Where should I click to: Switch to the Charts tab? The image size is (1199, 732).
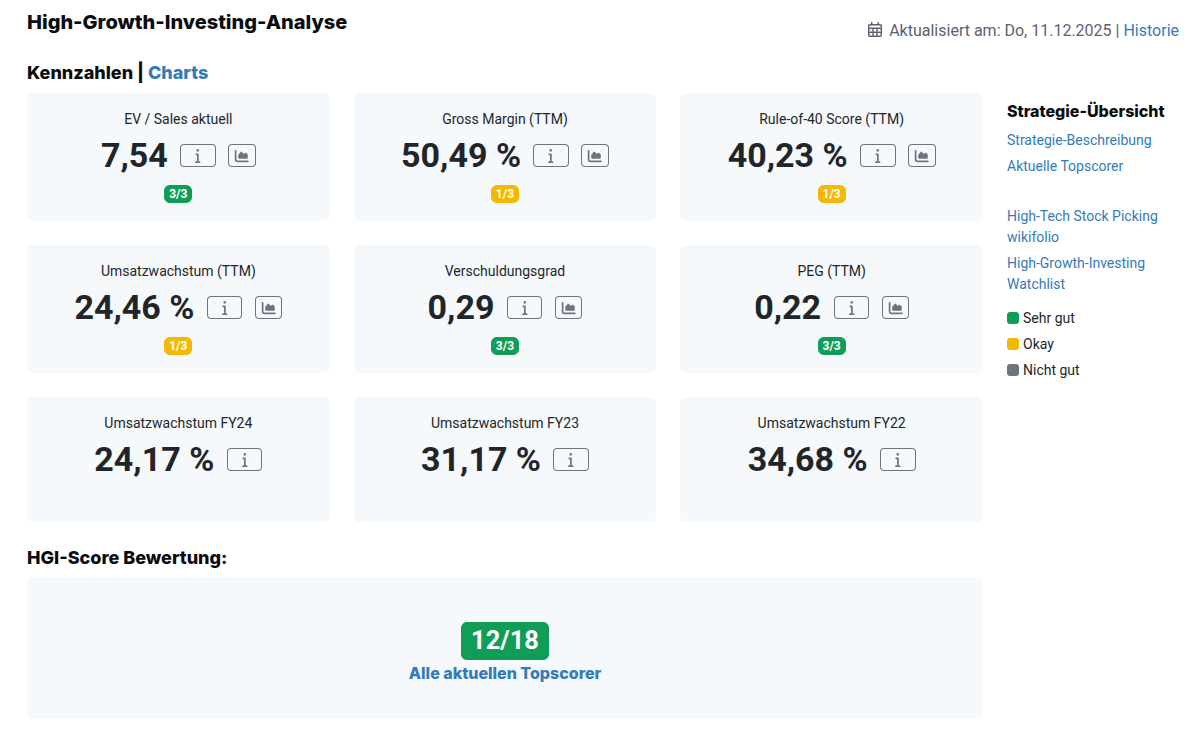point(178,72)
